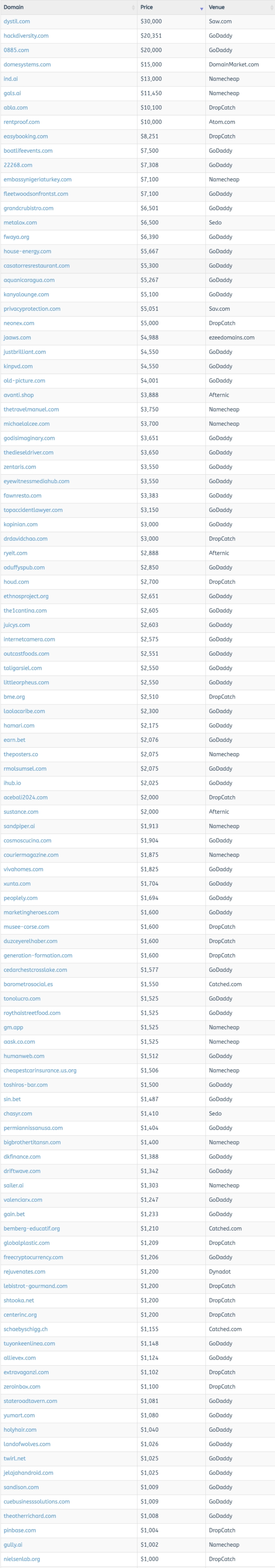Click cheapestcarinsurance.us.org link
275x1568 pixels.
tap(40, 1070)
